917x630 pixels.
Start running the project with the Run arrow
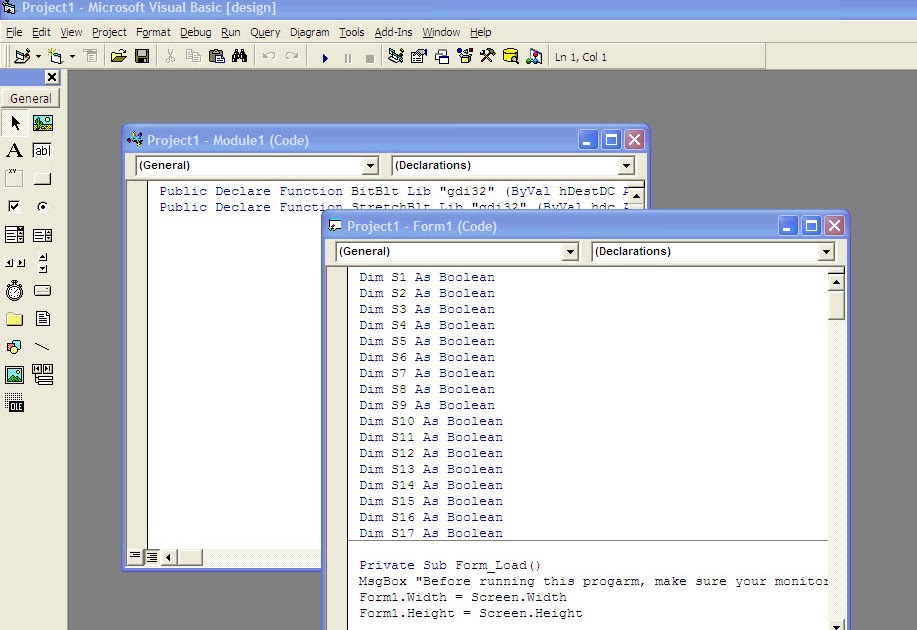click(325, 56)
